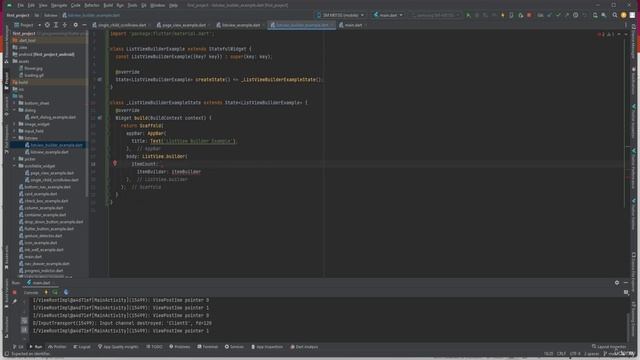Expand the image_widget folder in tree
The image size is (640, 360).
point(15,124)
